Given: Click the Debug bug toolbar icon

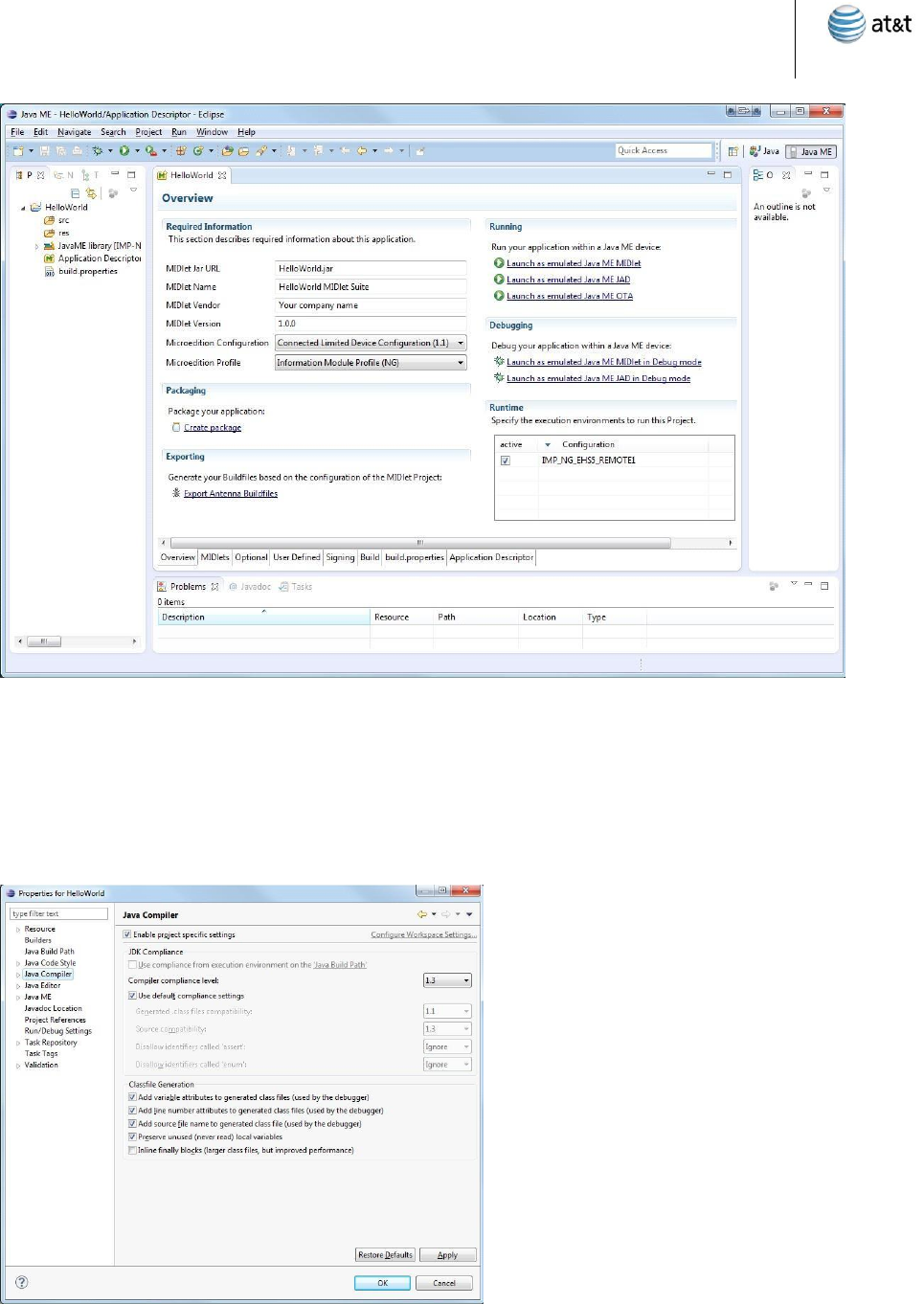Looking at the screenshot, I should click(97, 150).
